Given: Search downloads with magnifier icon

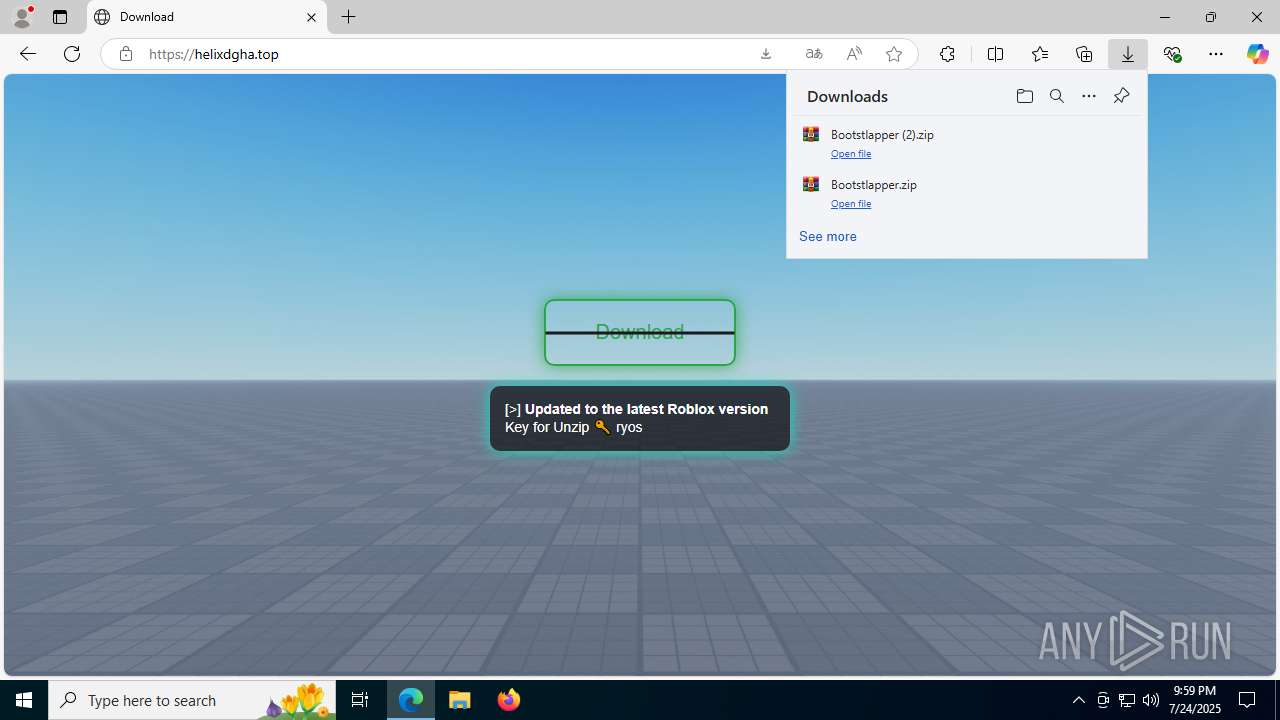Looking at the screenshot, I should [x=1056, y=96].
